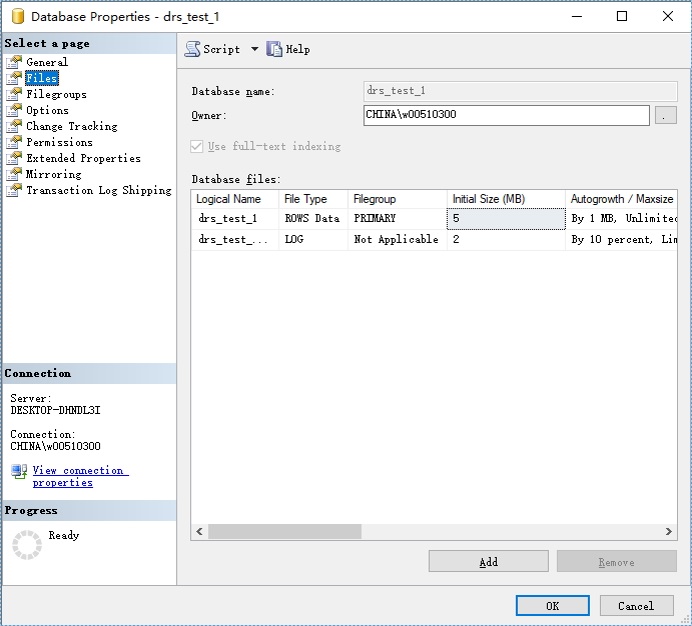The width and height of the screenshot is (692, 626).
Task: Click the Database name field
Action: (520, 91)
